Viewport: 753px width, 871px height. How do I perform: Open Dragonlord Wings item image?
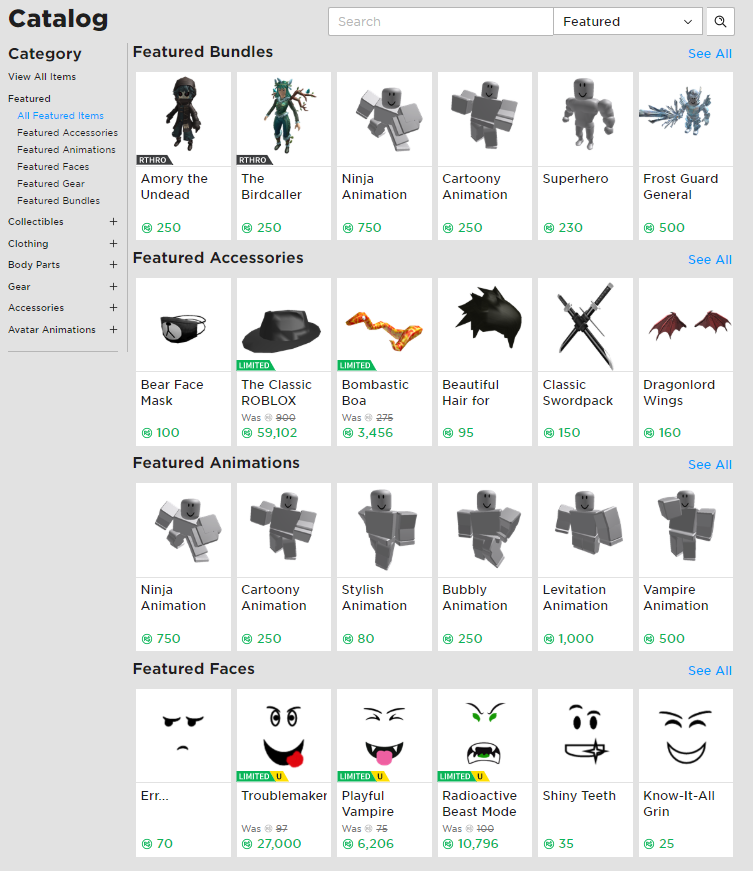(686, 325)
